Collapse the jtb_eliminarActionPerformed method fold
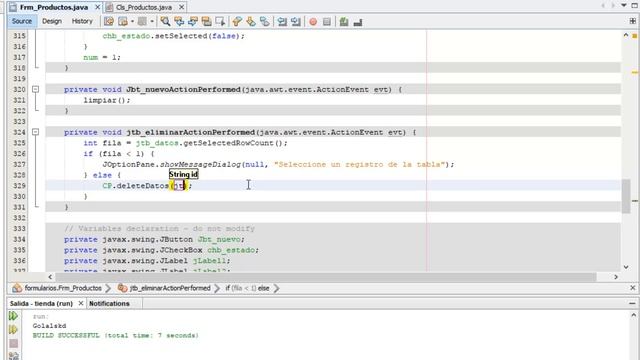The width and height of the screenshot is (640, 360). tap(36, 132)
